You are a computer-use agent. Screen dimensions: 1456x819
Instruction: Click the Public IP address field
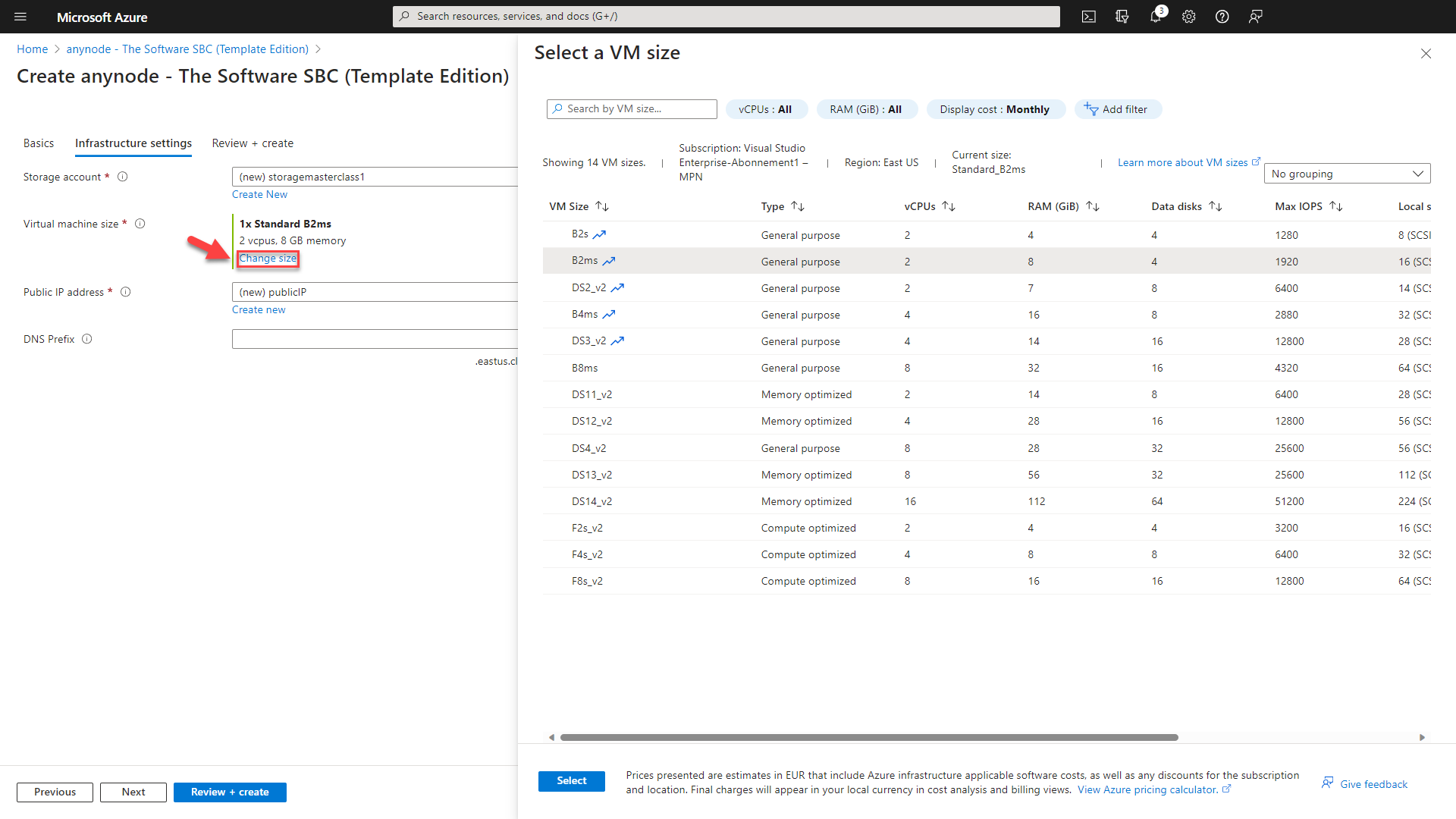click(375, 292)
